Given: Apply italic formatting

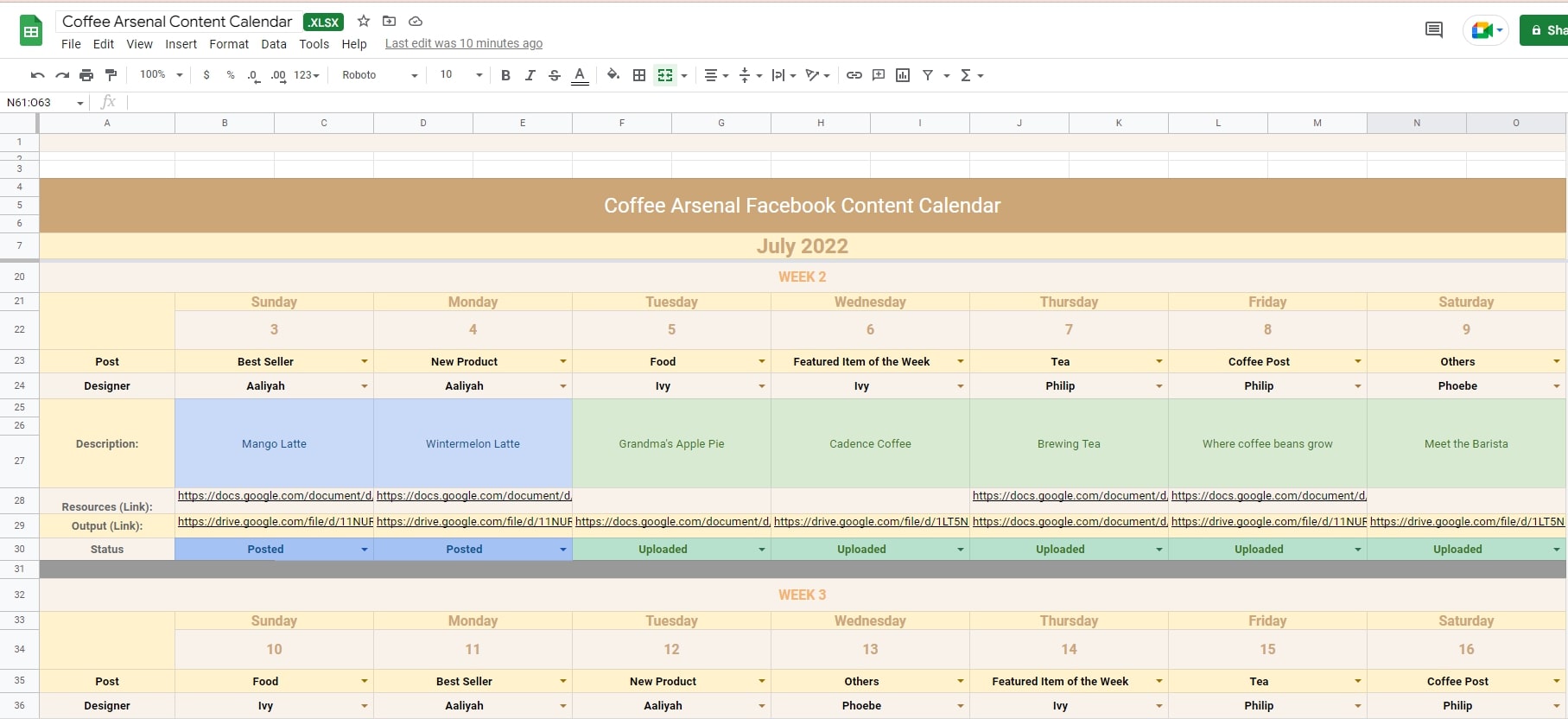Looking at the screenshot, I should 530,75.
